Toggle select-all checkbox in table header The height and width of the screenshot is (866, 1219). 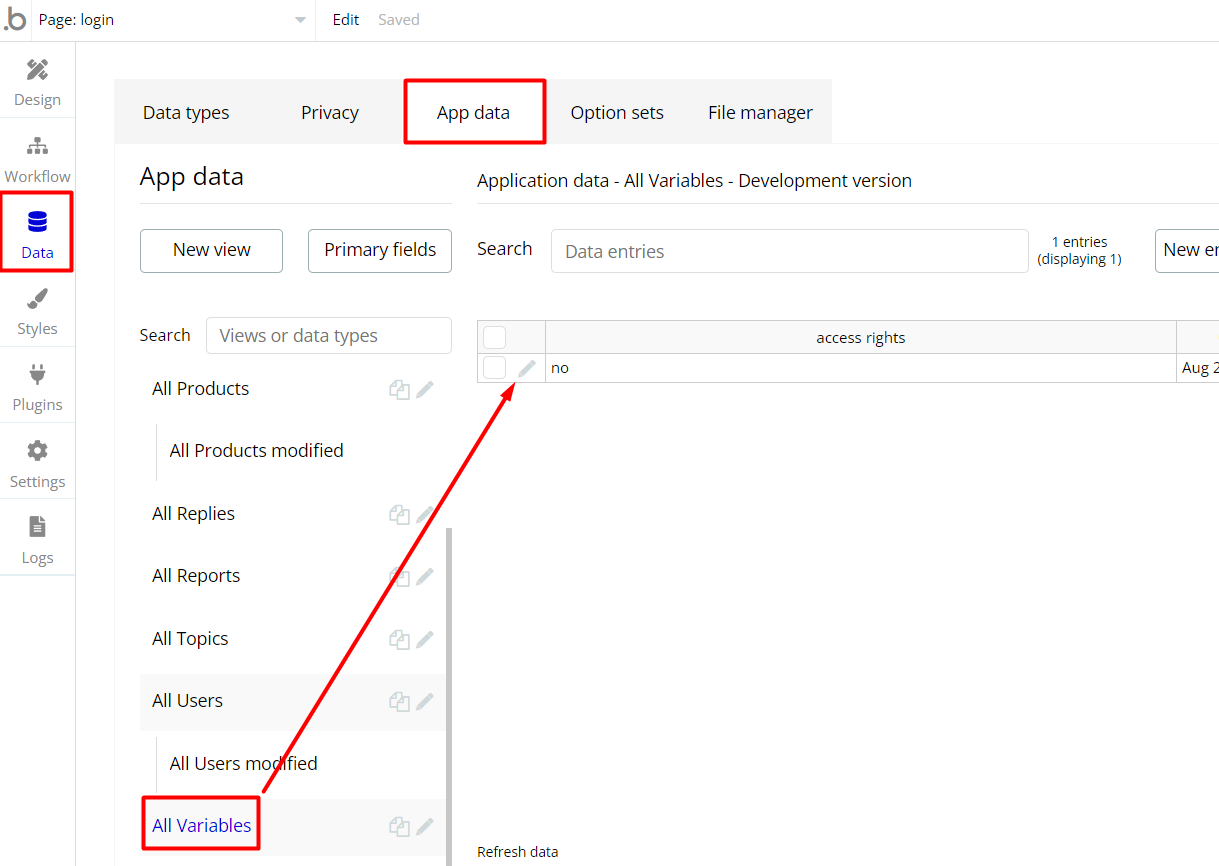point(495,338)
